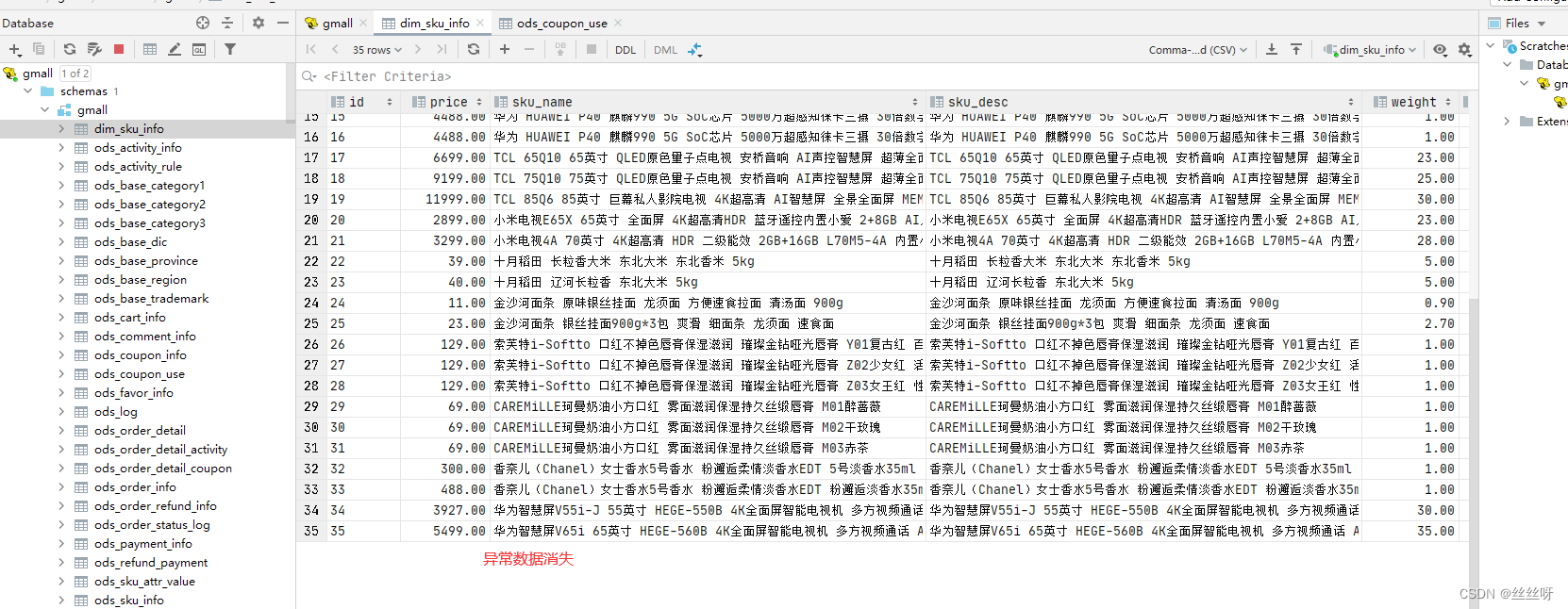The width and height of the screenshot is (1568, 609).
Task: Collapse Scratches node in Files panel
Action: point(1491,45)
